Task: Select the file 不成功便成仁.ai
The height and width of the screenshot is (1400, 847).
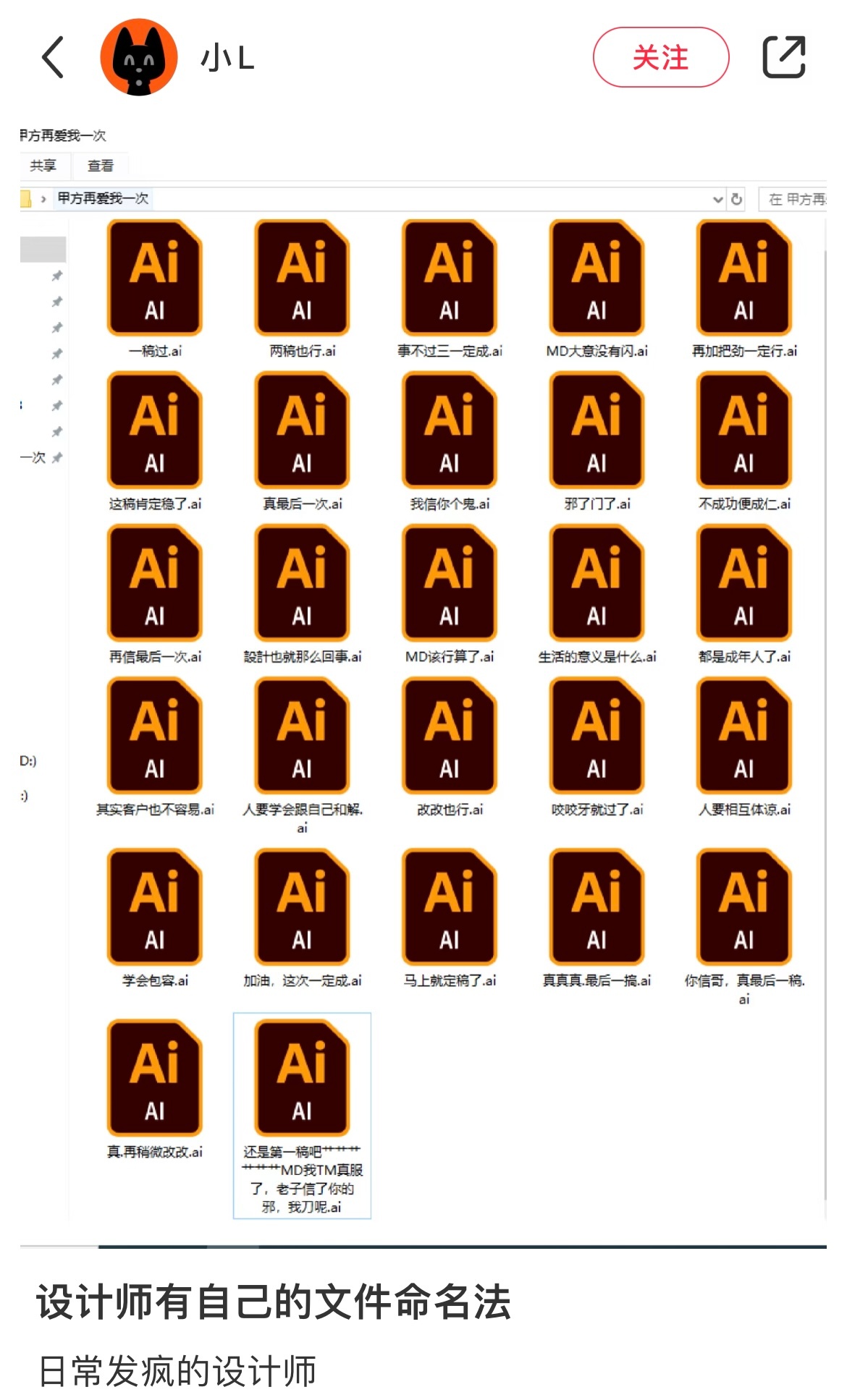Action: 744,442
